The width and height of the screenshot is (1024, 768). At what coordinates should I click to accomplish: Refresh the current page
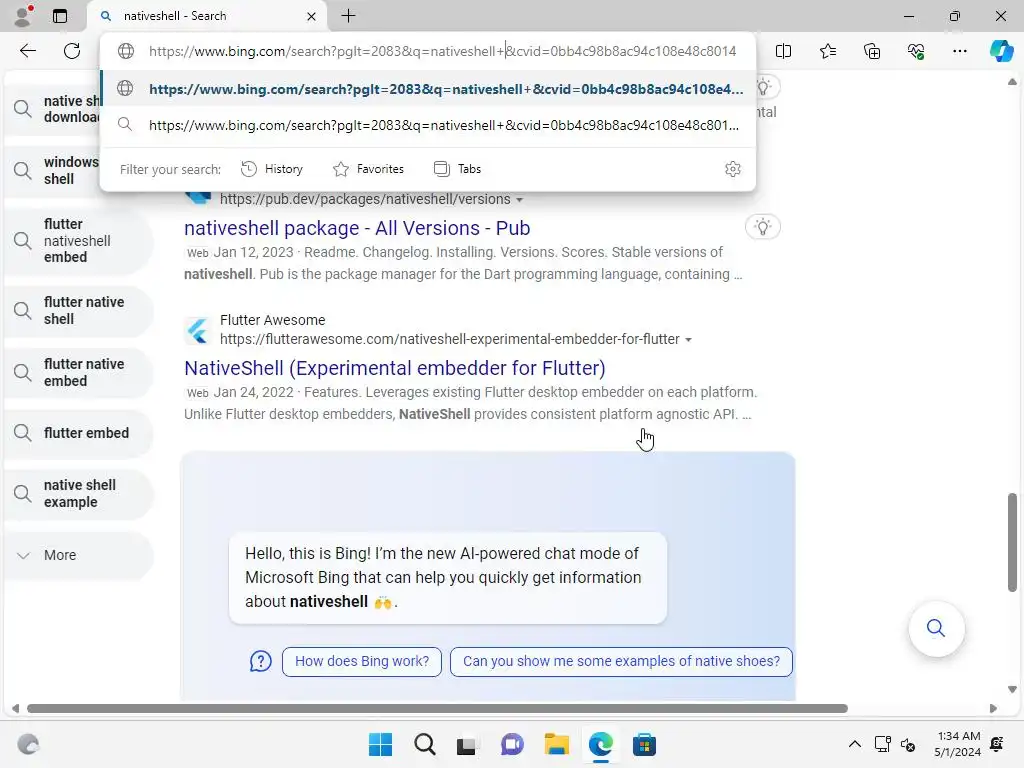(x=72, y=51)
